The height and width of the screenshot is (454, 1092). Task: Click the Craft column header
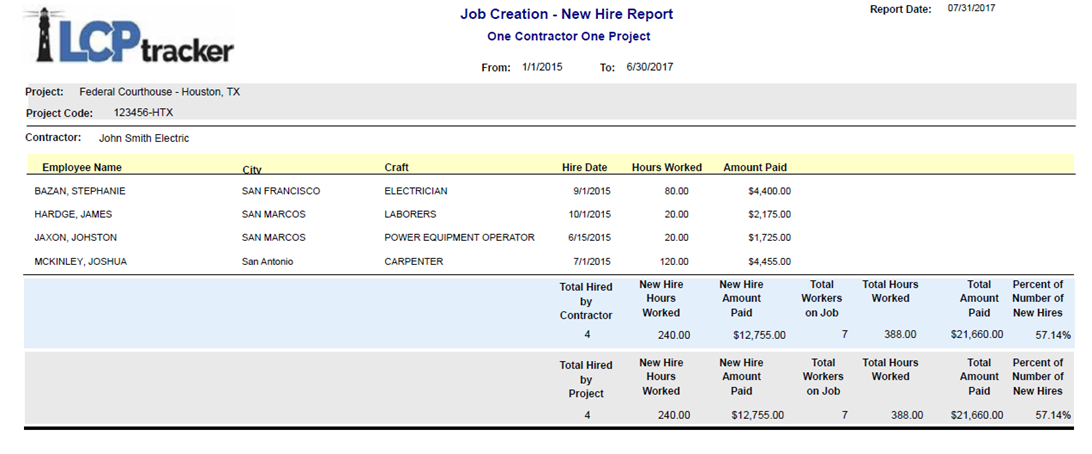(396, 167)
